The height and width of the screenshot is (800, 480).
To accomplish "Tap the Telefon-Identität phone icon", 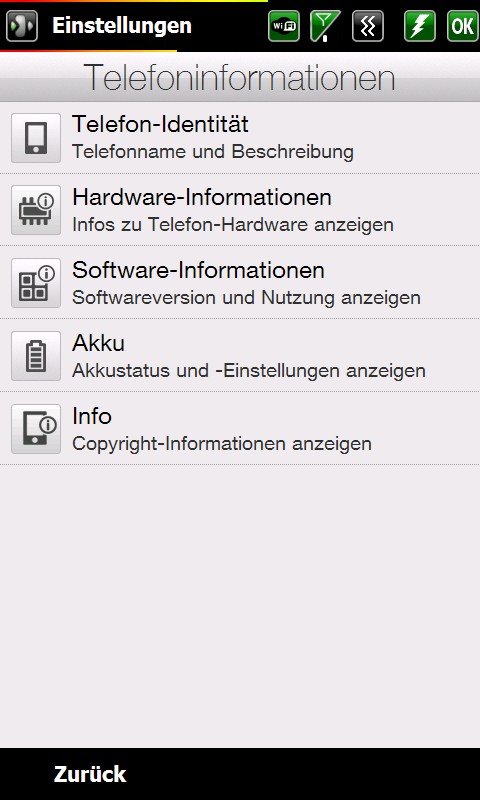I will [36, 138].
